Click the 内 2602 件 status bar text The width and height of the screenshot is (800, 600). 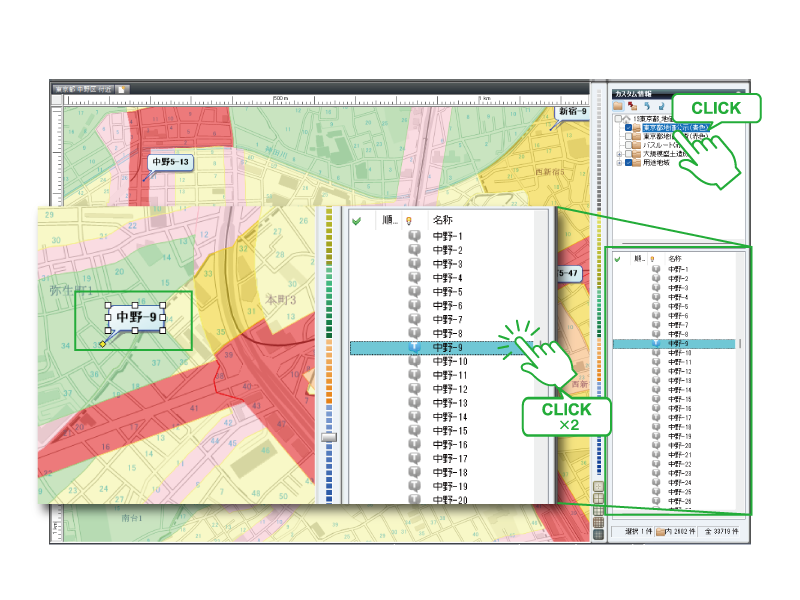(680, 532)
